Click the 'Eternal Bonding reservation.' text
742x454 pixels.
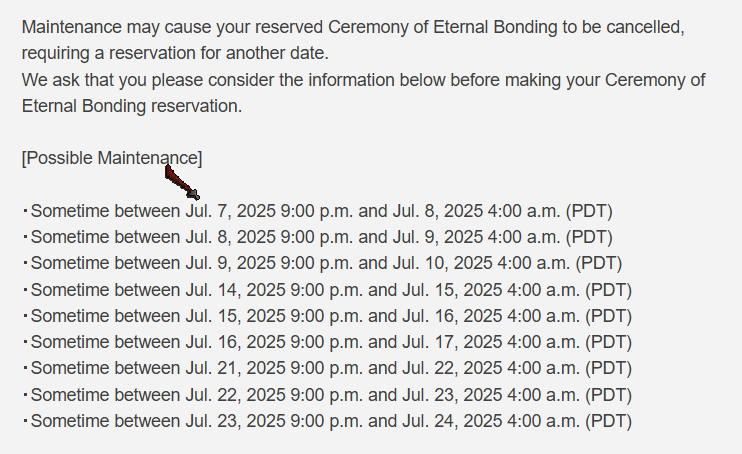point(132,107)
